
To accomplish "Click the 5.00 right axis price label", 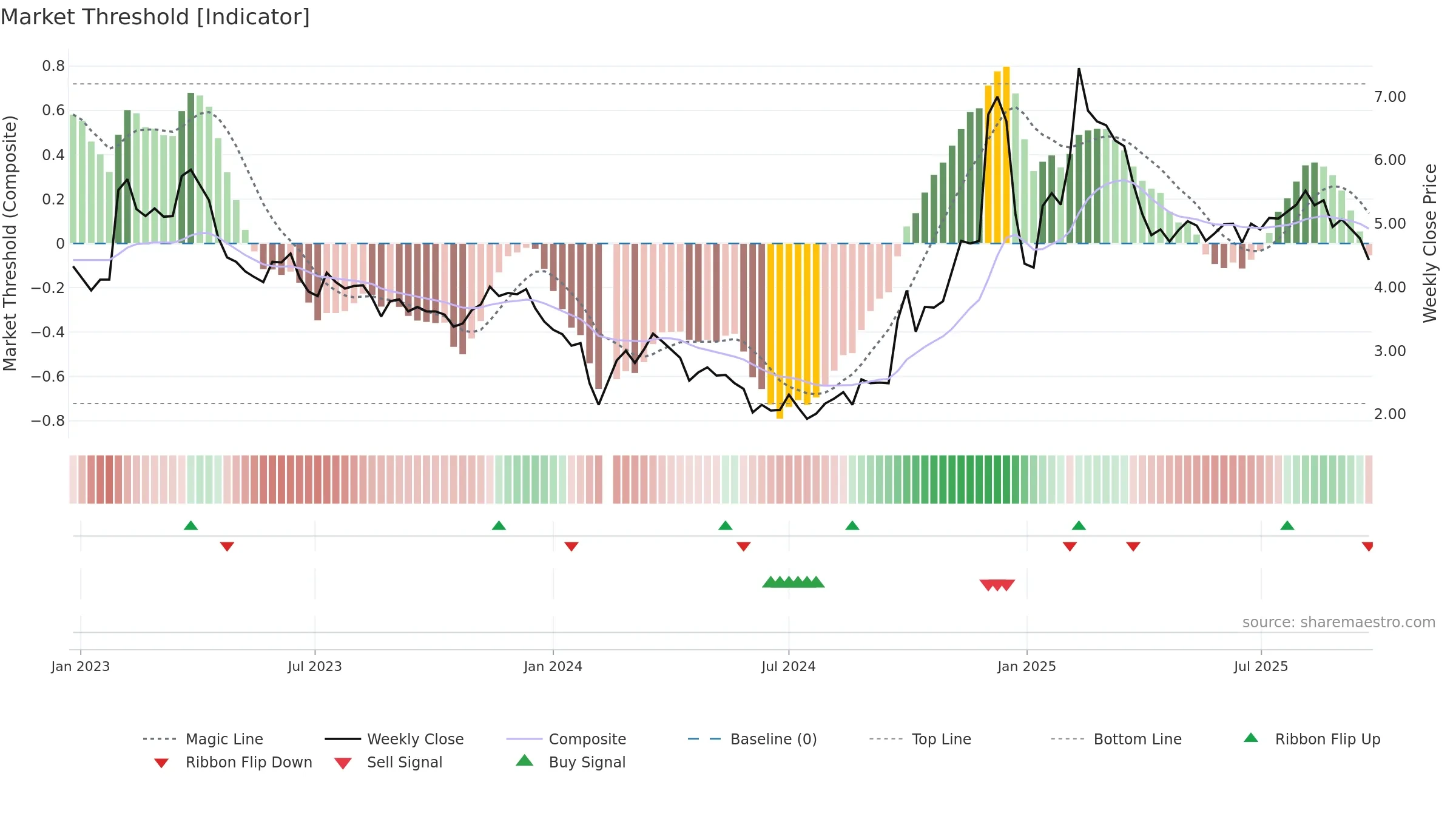I will (1390, 224).
